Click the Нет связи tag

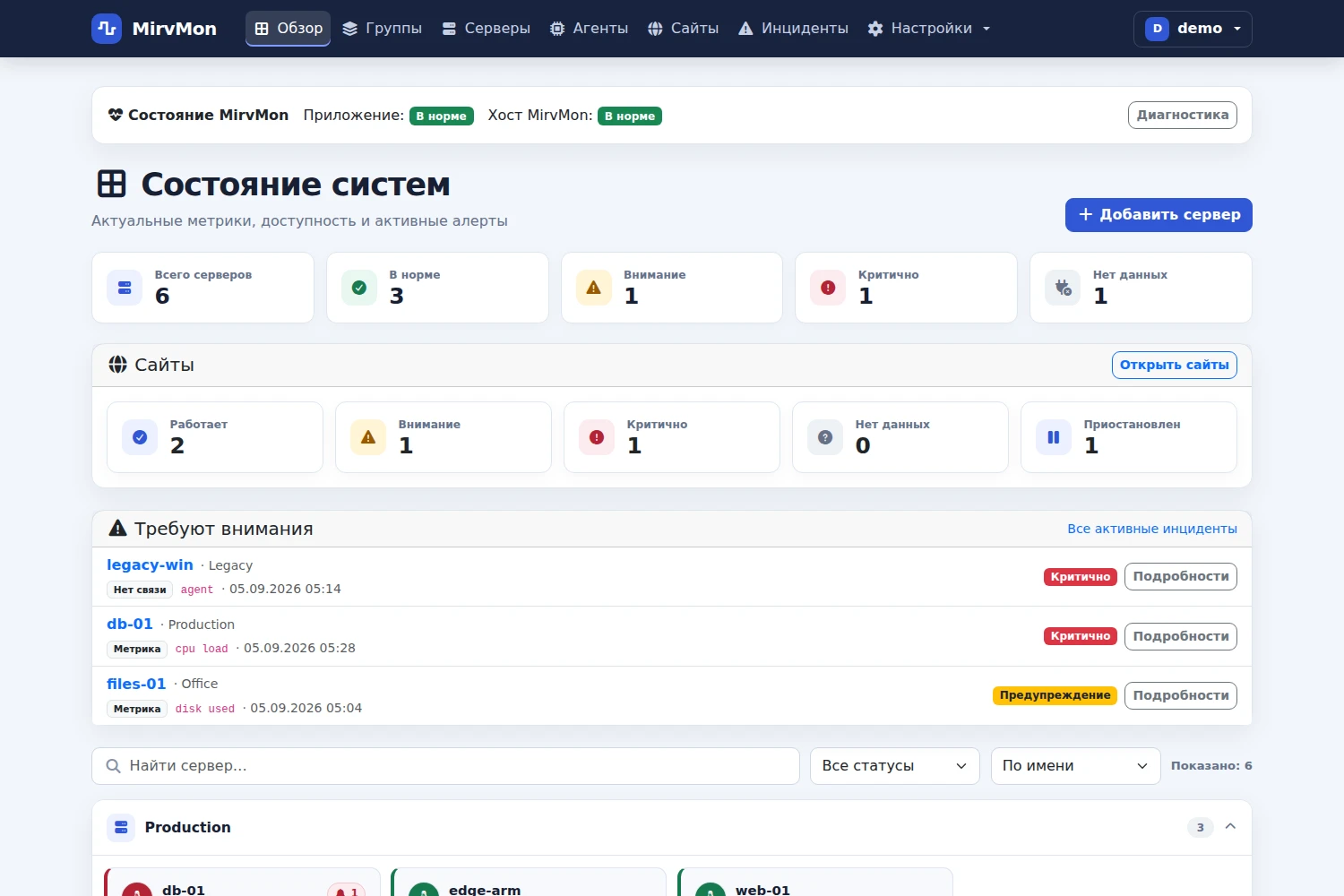tap(140, 590)
